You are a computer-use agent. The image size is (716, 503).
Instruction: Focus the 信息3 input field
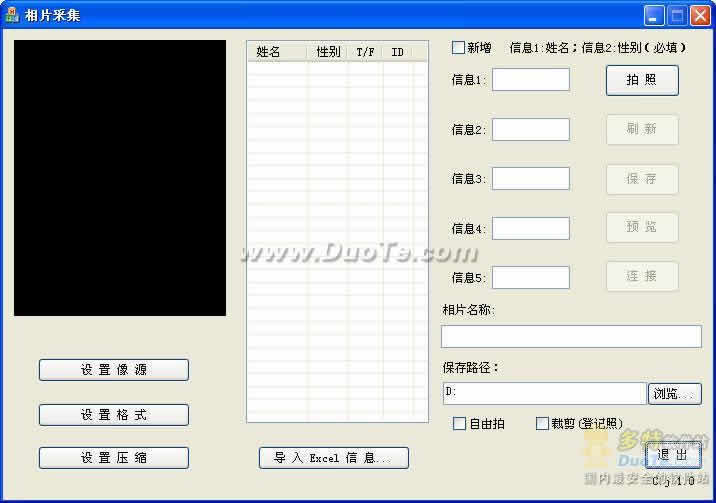531,178
